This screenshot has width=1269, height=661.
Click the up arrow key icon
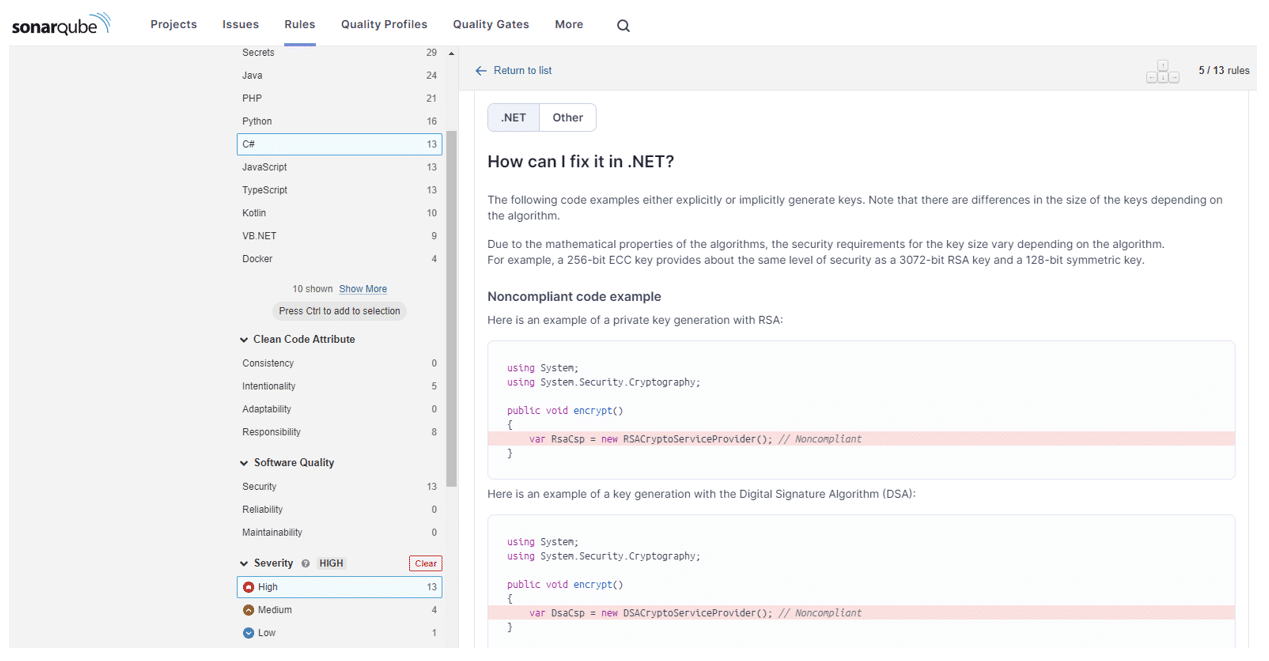click(x=1162, y=66)
